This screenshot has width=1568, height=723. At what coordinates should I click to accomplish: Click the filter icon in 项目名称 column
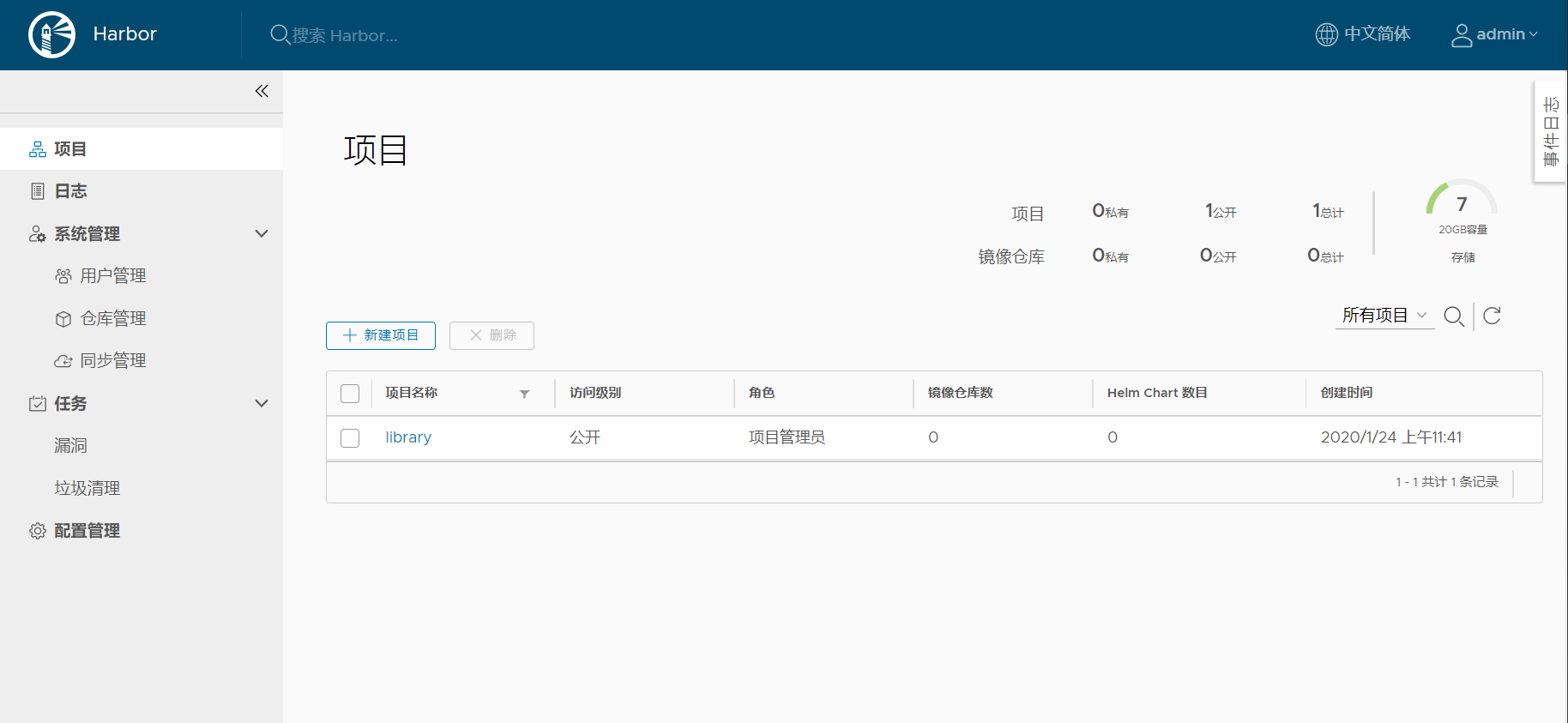coord(524,394)
